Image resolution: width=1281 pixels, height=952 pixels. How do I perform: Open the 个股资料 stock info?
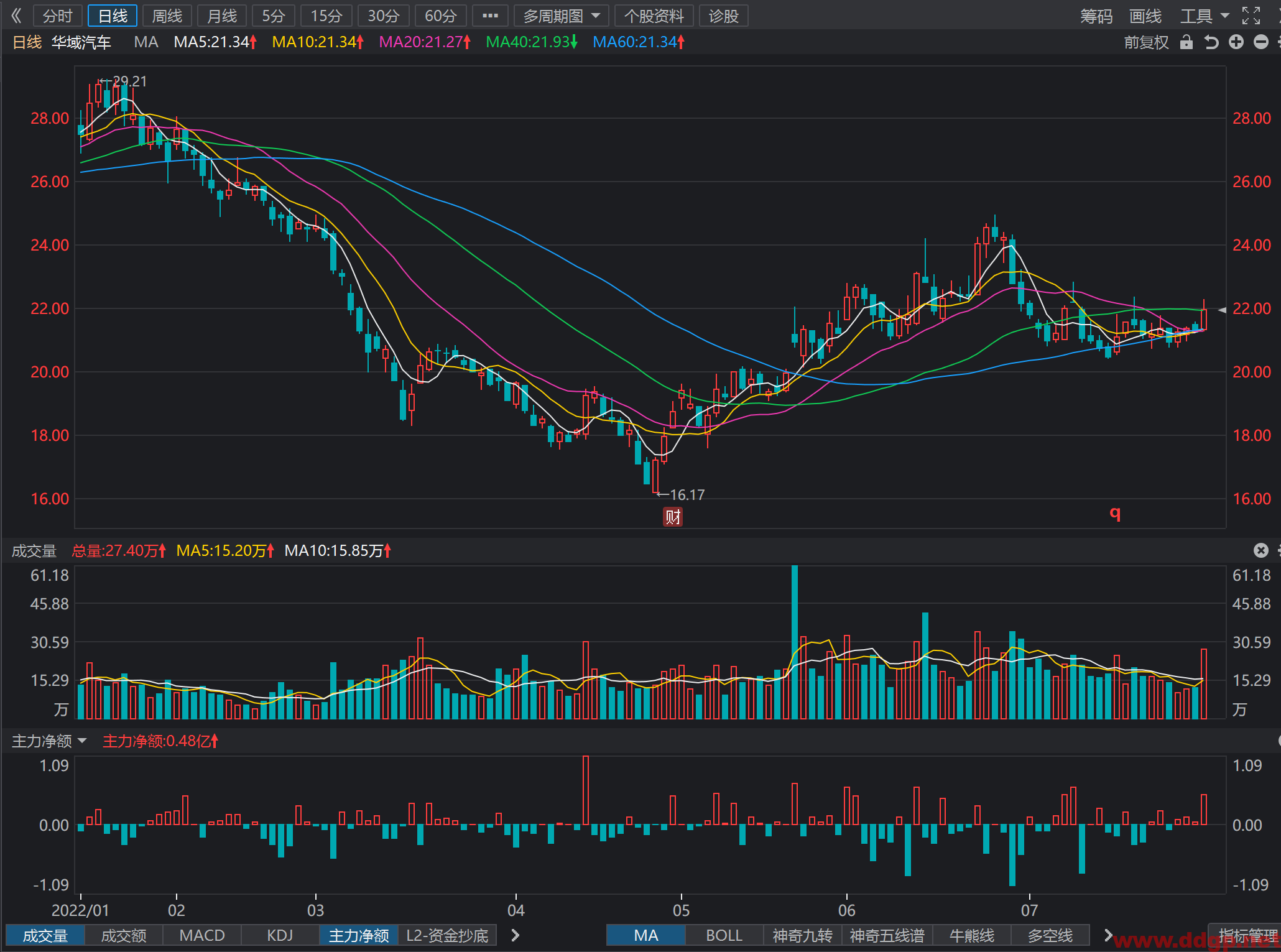[x=654, y=16]
